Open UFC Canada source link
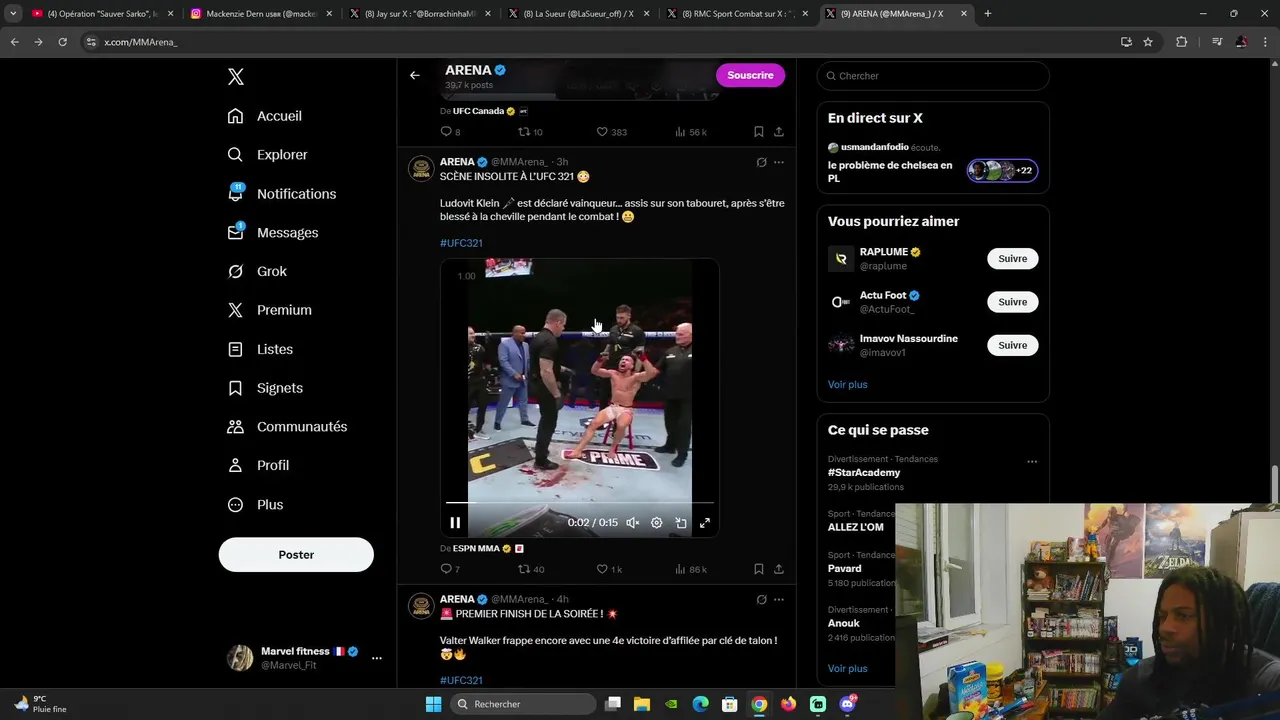Image resolution: width=1280 pixels, height=720 pixels. pos(478,111)
